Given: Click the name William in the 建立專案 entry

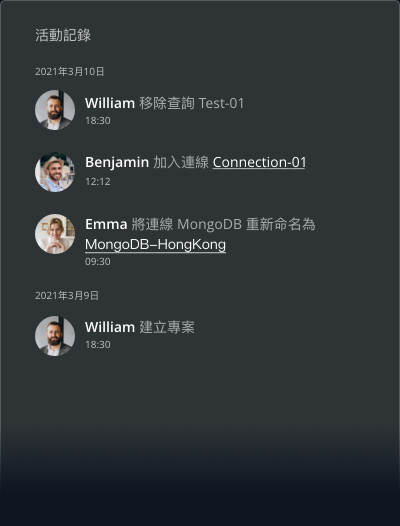Looking at the screenshot, I should point(110,327).
